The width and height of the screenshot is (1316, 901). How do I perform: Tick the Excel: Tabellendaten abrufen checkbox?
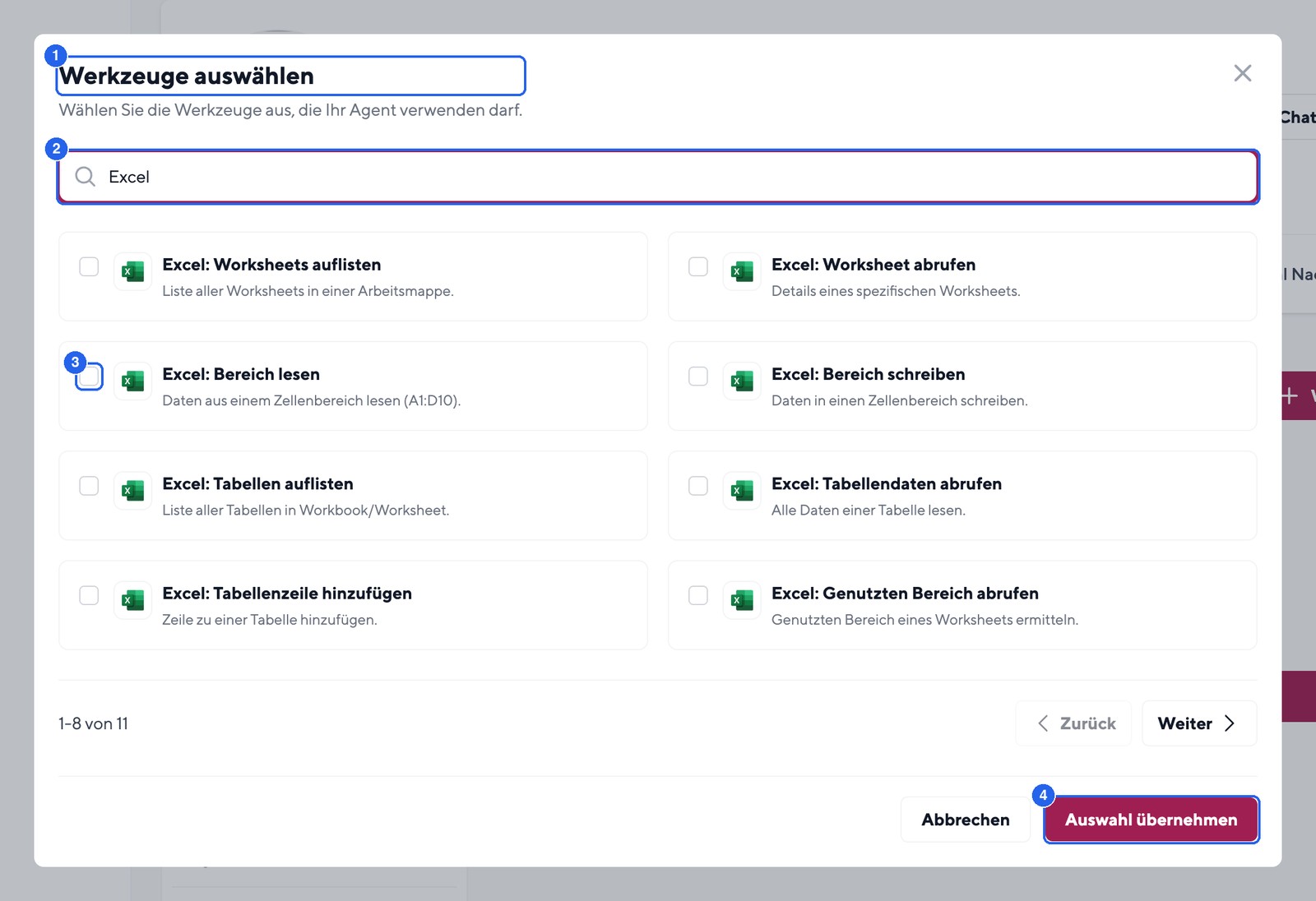698,486
